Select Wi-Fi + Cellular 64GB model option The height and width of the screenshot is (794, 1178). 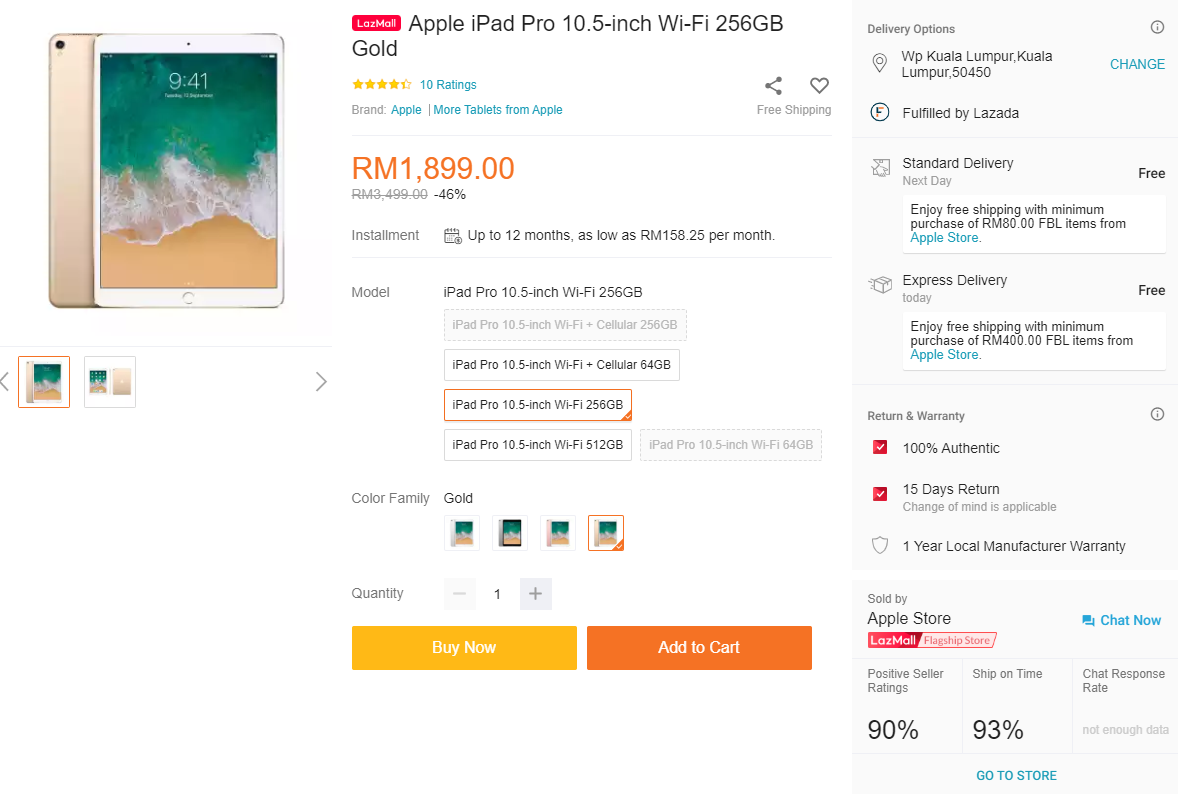[x=561, y=365]
